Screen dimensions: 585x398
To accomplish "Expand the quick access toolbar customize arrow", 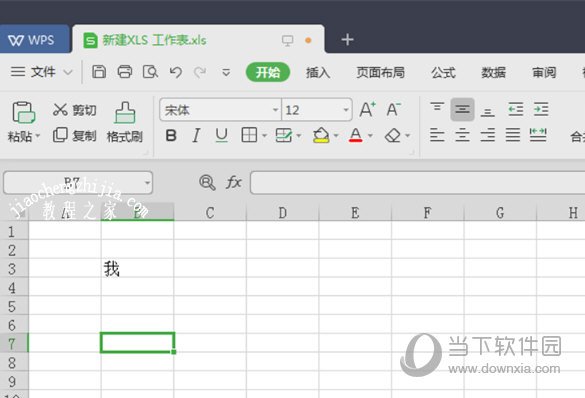I will [x=226, y=72].
